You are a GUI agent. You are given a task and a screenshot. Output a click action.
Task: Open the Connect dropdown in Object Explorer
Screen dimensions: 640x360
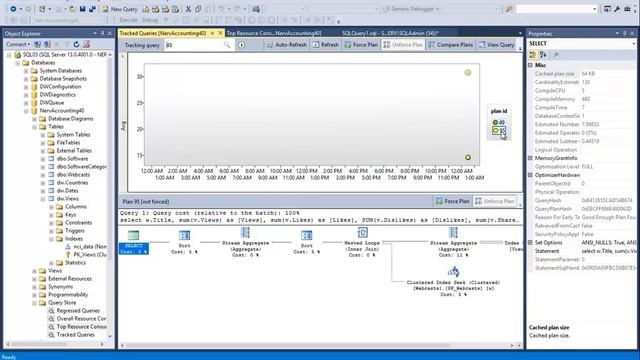pyautogui.click(x=18, y=44)
